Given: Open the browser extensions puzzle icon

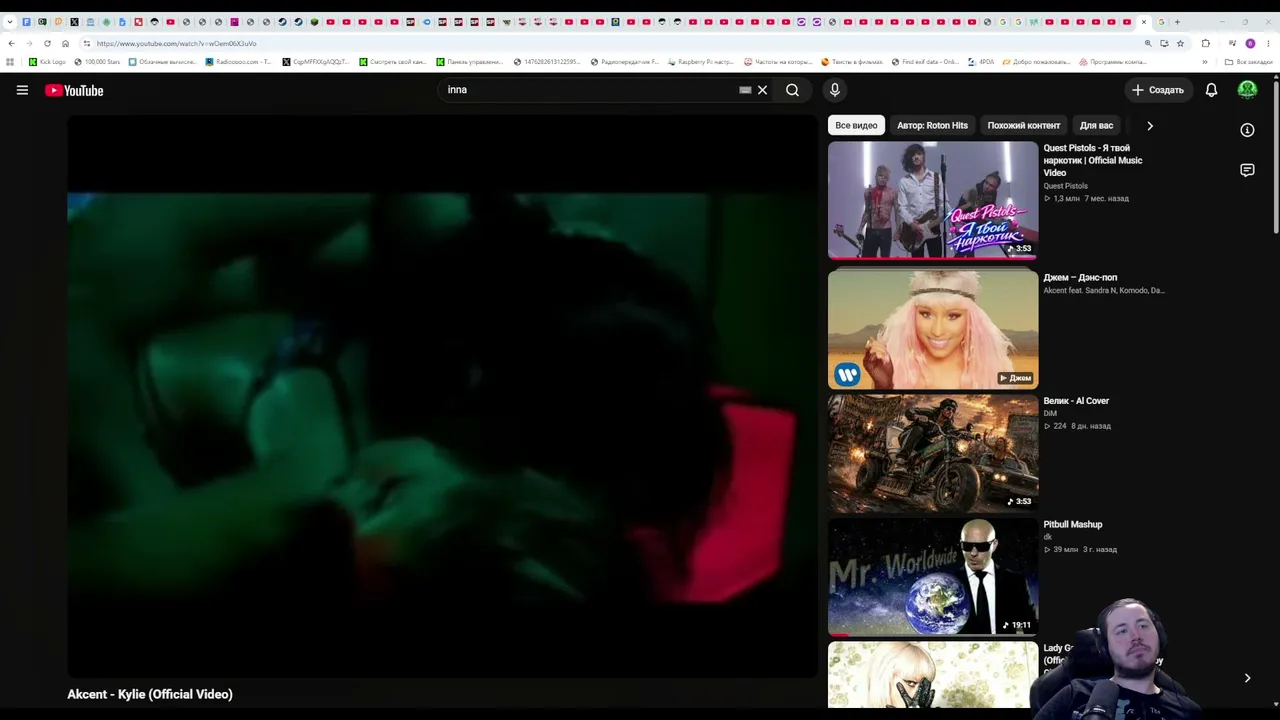Looking at the screenshot, I should point(1205,43).
